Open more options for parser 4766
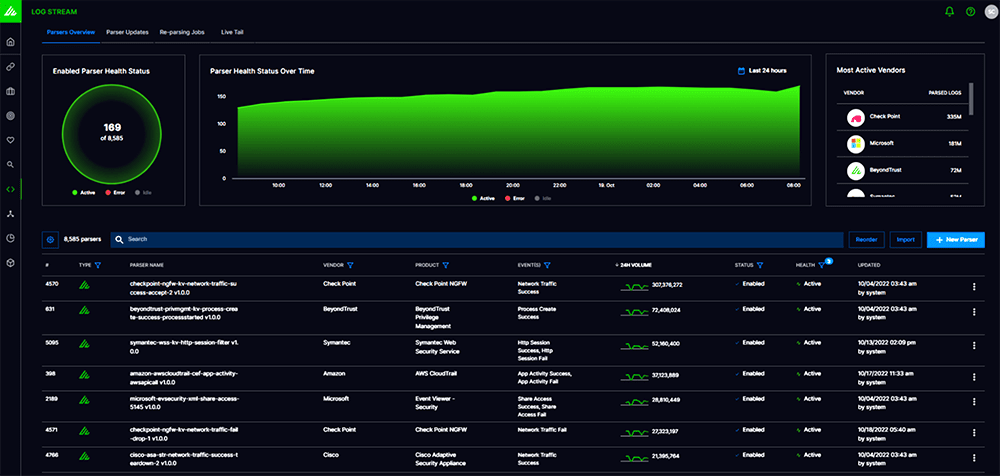Viewport: 1000px width, 476px height. [973, 458]
